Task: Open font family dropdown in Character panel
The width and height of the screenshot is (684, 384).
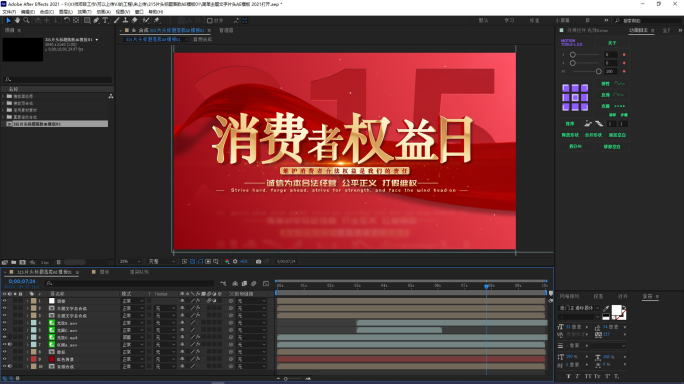Action: coord(579,308)
